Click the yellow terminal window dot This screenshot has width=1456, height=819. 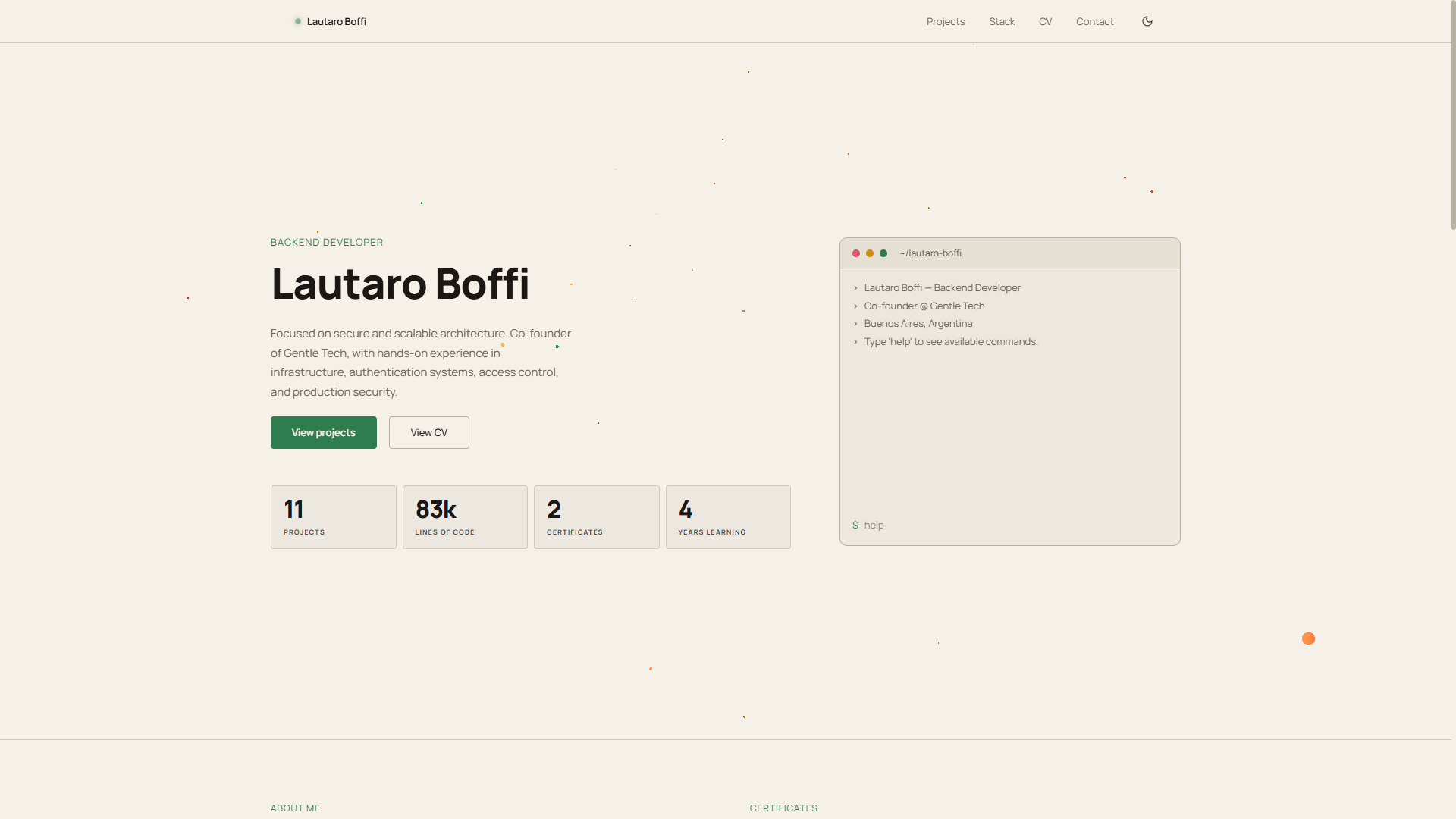point(870,253)
